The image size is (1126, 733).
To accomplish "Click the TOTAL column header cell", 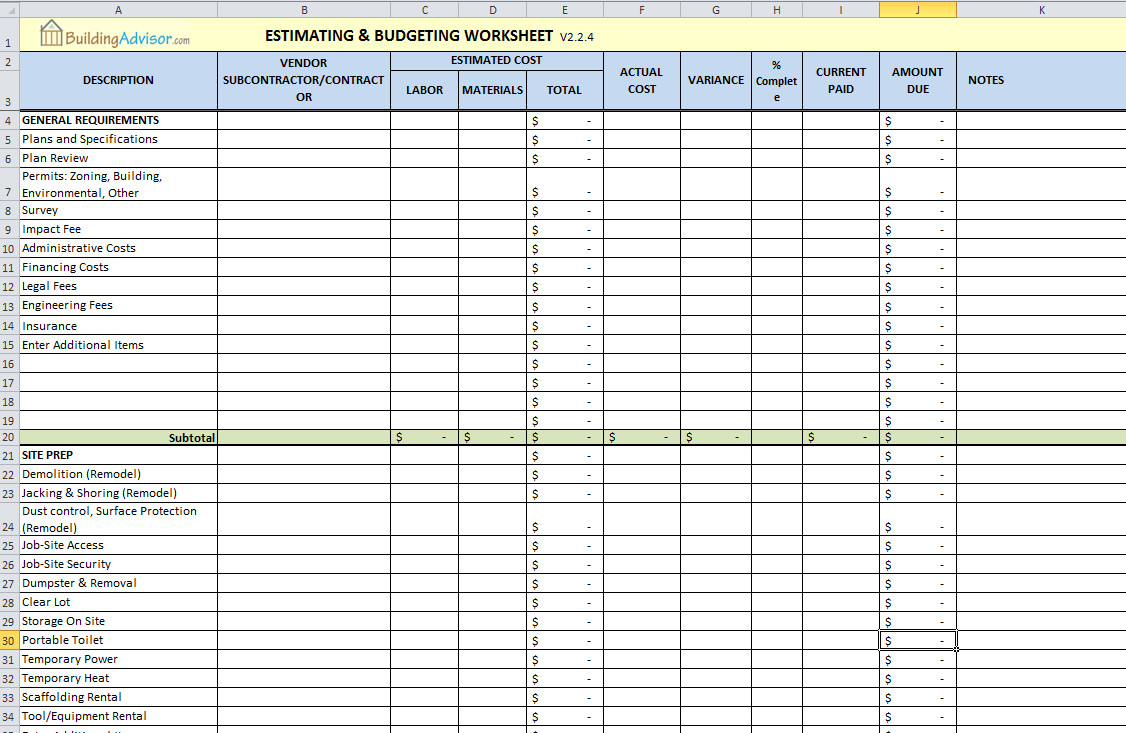I will tap(564, 90).
